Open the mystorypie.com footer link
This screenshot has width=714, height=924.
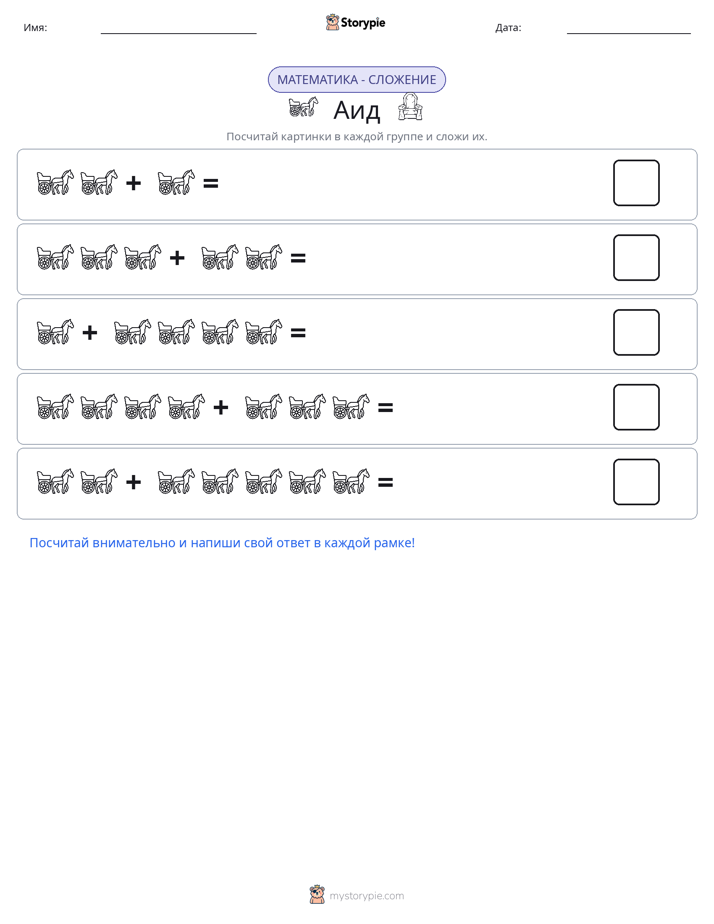[366, 896]
